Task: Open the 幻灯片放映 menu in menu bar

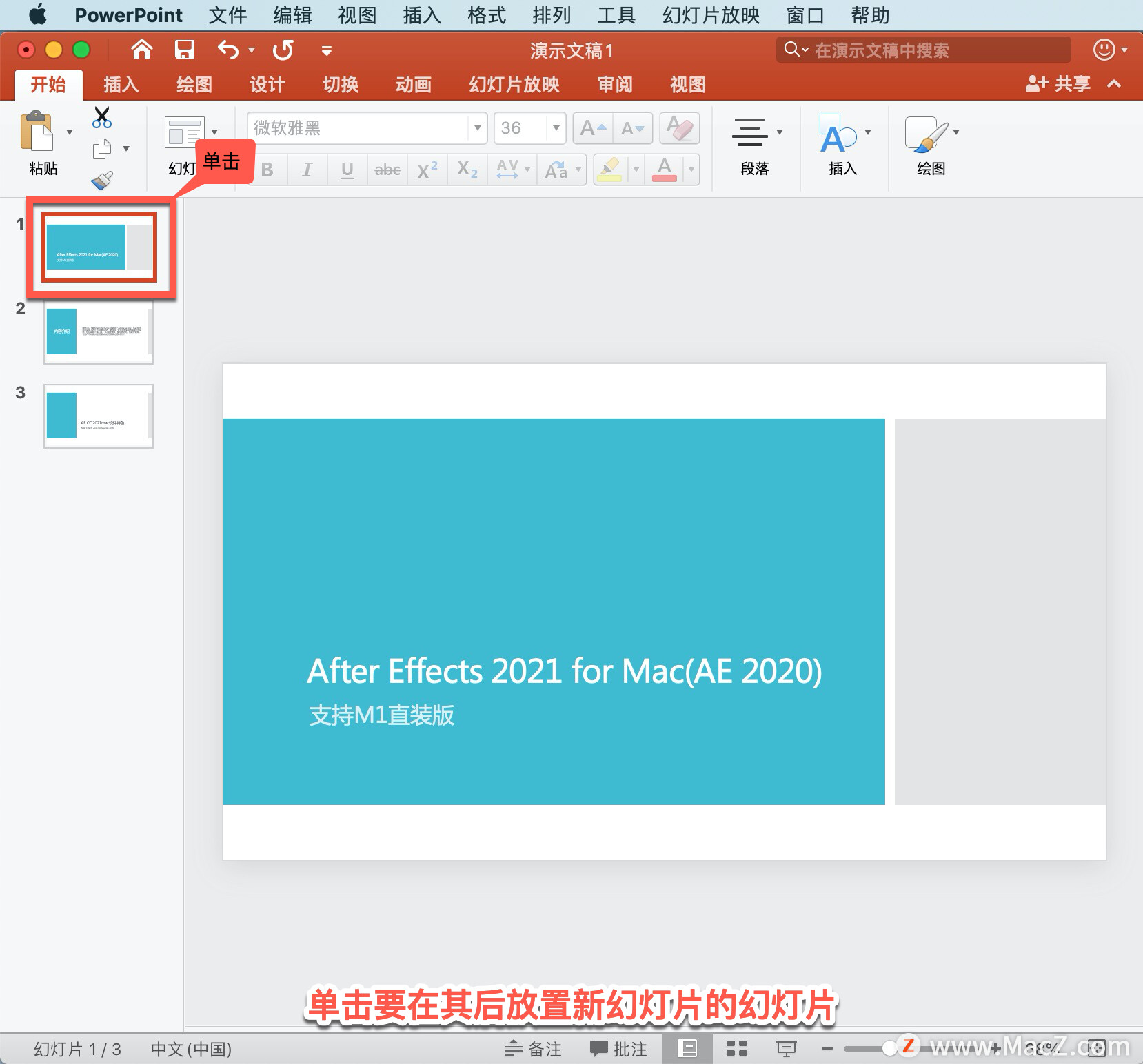Action: [711, 15]
